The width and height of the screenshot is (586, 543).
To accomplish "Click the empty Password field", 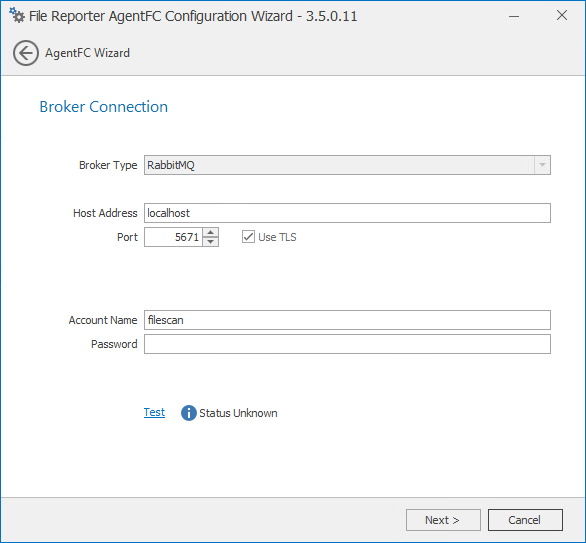I will tap(347, 344).
